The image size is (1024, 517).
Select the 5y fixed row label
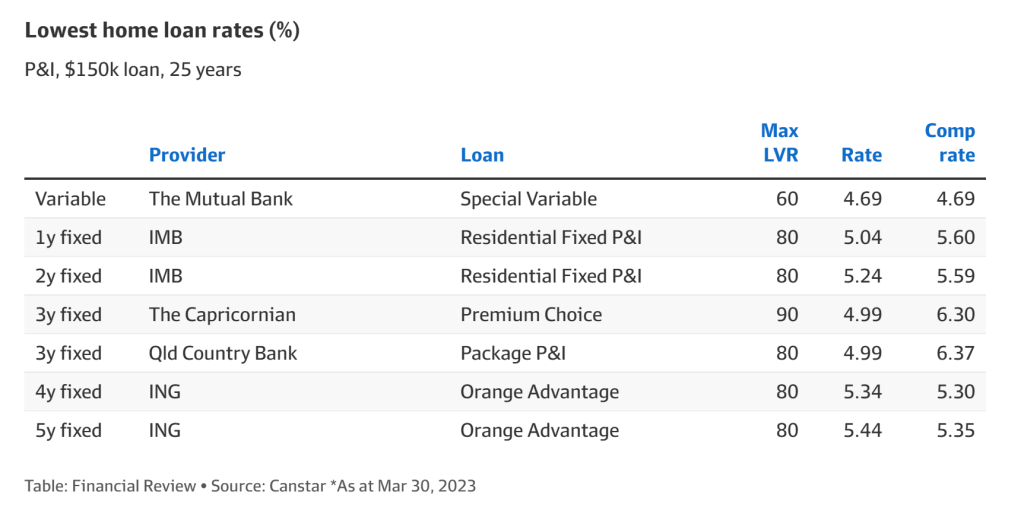[68, 431]
